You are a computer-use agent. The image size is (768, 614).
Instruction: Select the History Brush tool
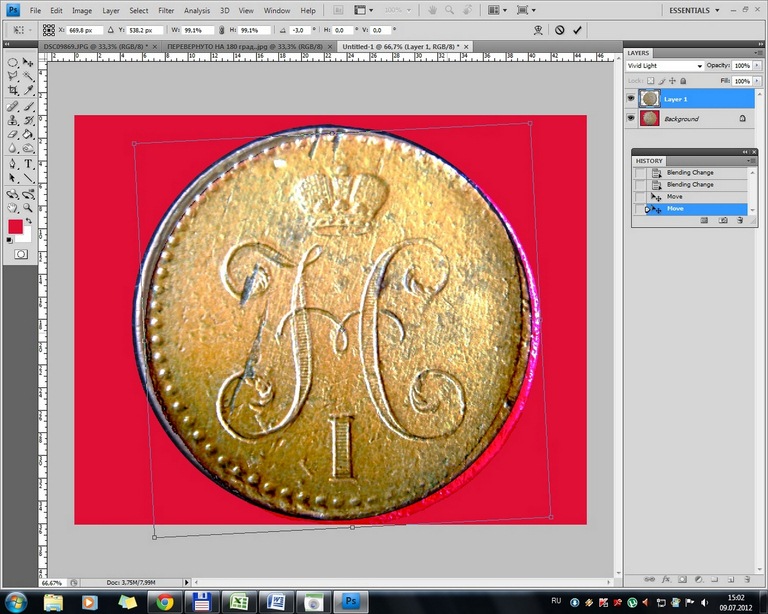[28, 120]
